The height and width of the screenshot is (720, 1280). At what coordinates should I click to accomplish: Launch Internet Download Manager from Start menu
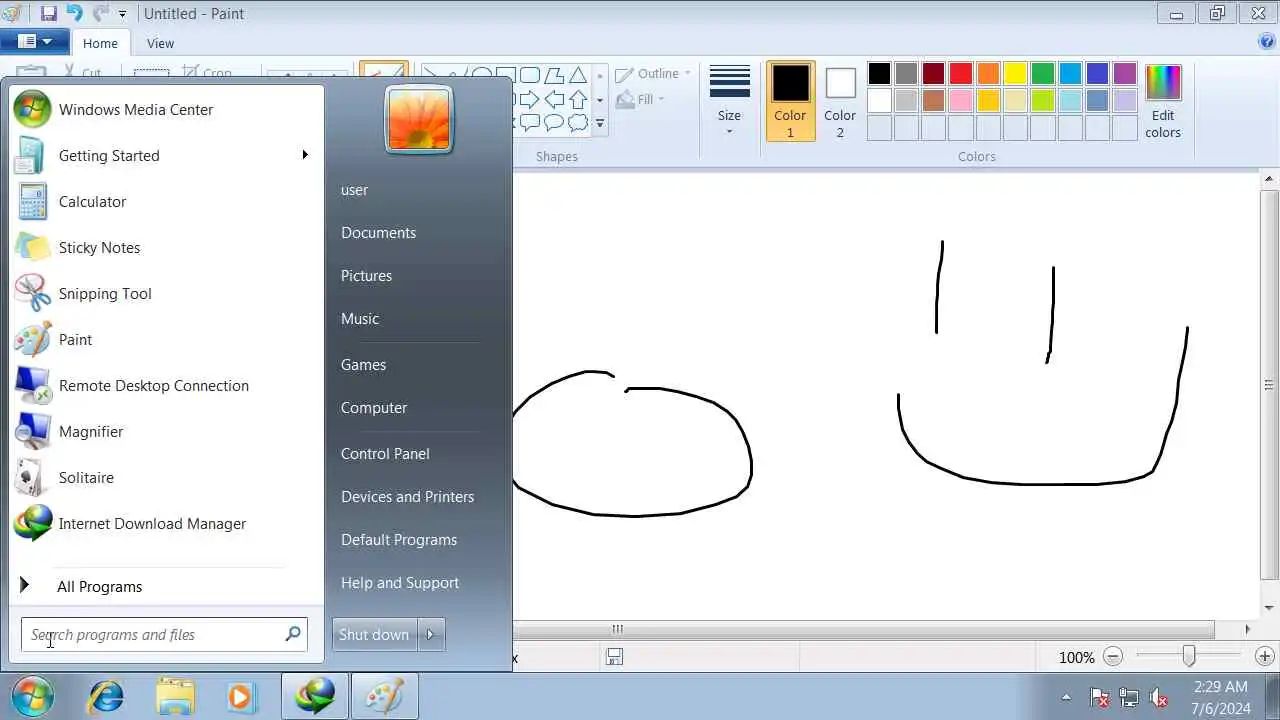(x=166, y=524)
